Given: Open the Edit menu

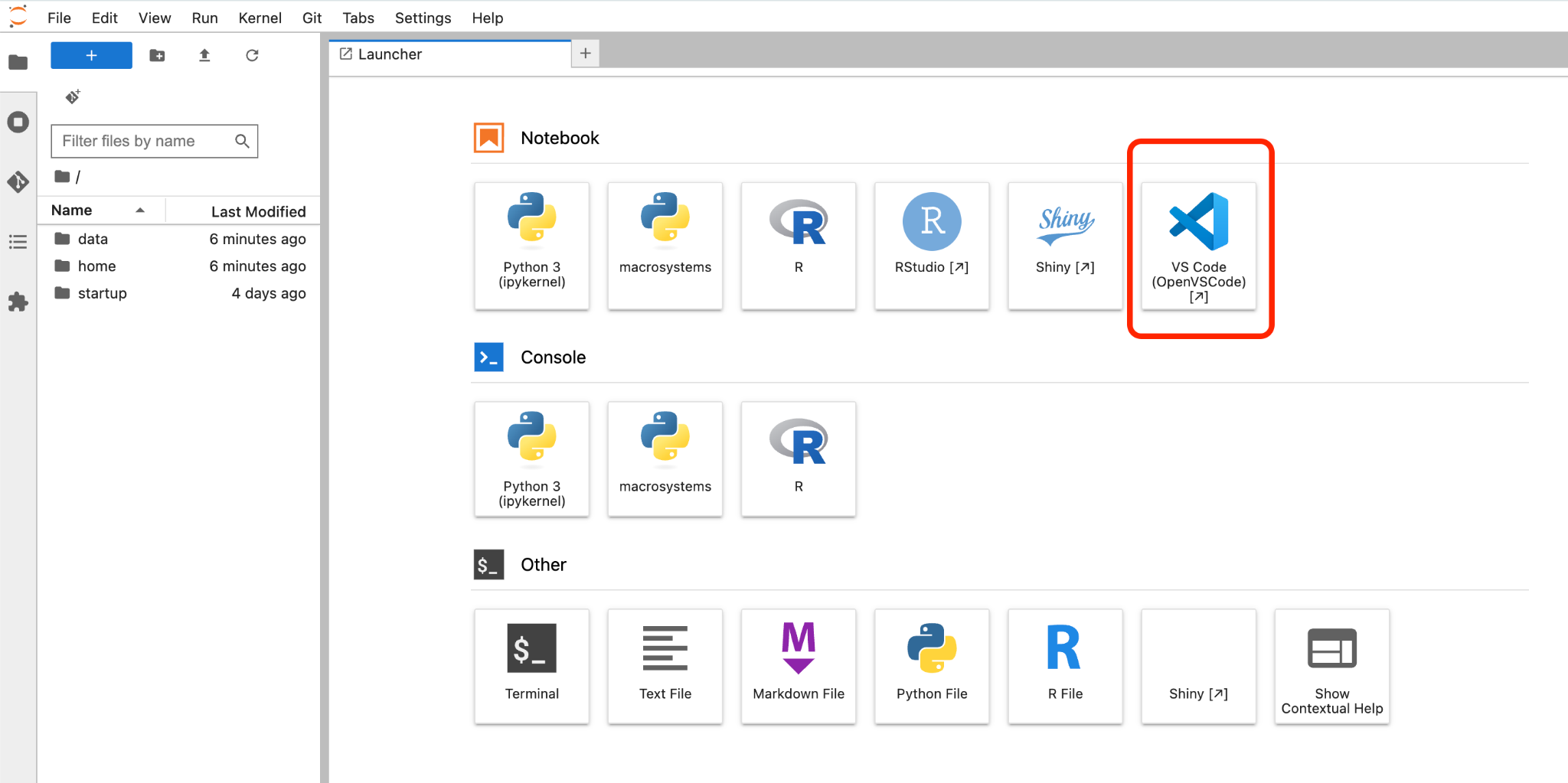Looking at the screenshot, I should pyautogui.click(x=104, y=18).
